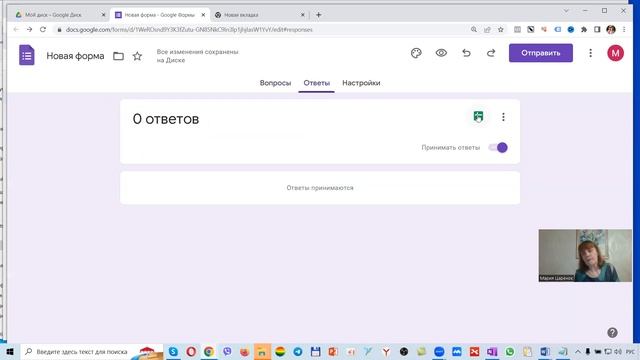This screenshot has height=360, width=640.
Task: Toggle the Принимать ответы switch
Action: 498,147
